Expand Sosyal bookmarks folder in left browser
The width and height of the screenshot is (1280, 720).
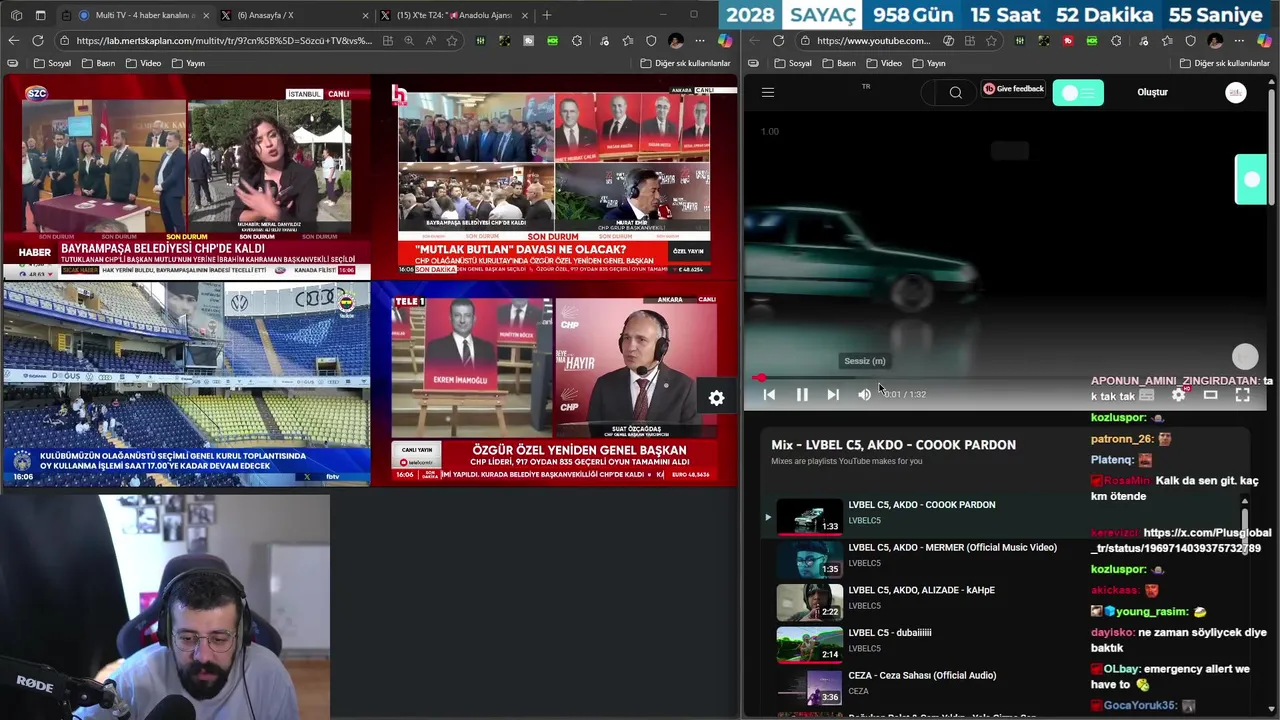point(52,63)
